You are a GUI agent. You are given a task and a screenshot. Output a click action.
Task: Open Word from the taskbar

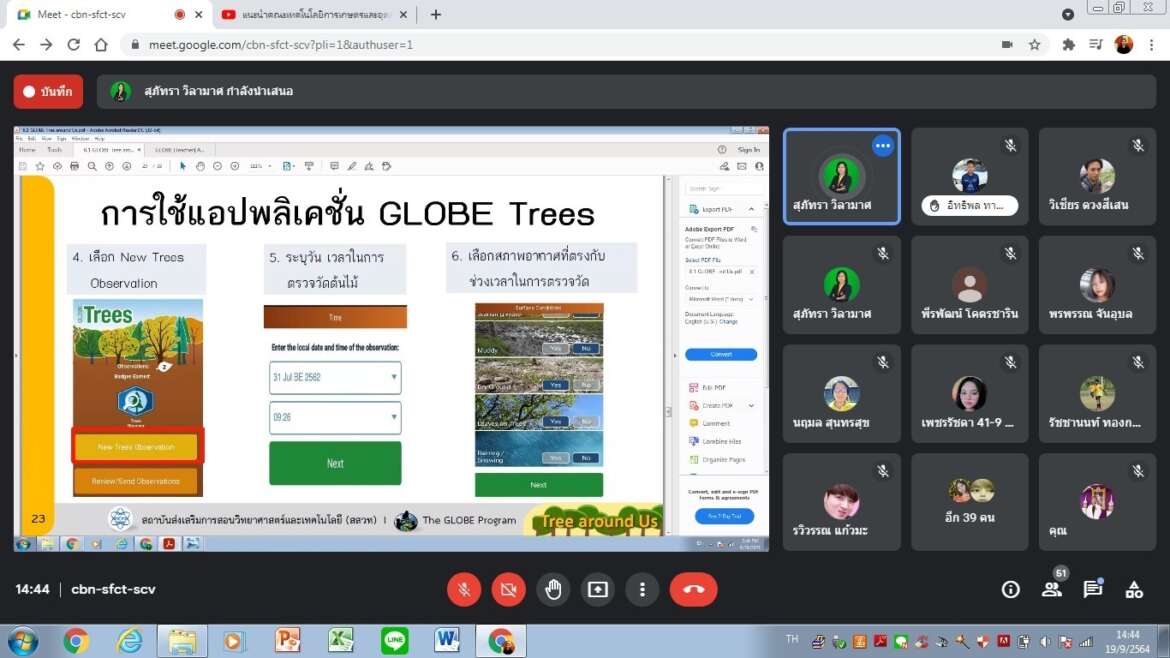[447, 642]
